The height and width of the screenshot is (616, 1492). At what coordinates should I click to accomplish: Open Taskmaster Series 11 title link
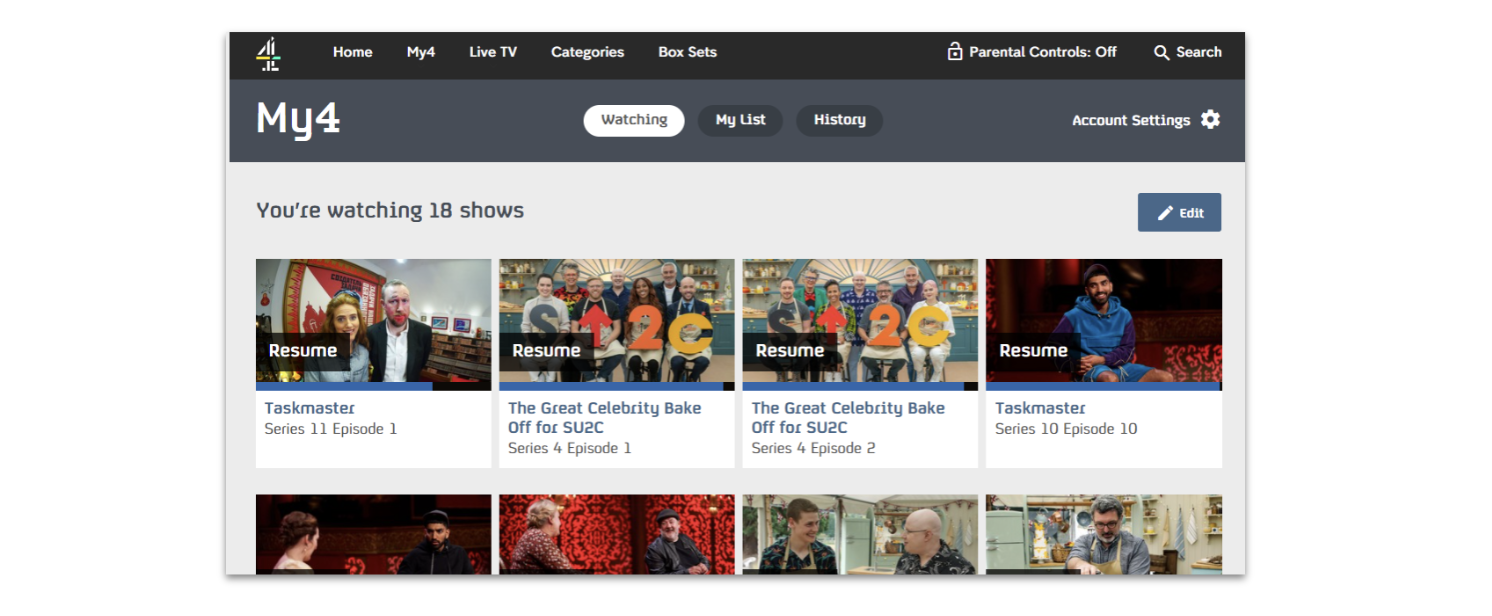point(310,408)
